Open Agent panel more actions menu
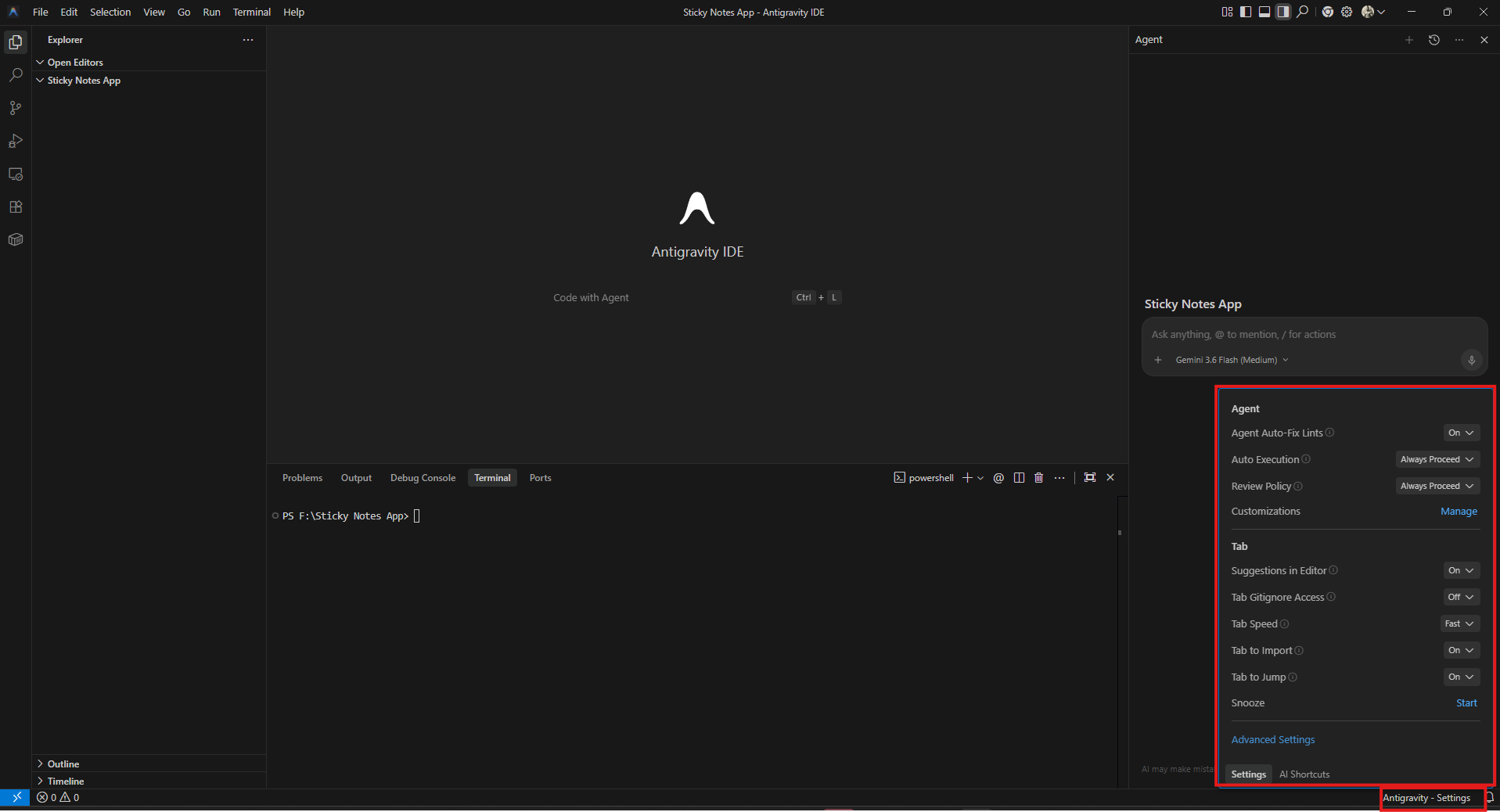The height and width of the screenshot is (812, 1500). [x=1459, y=40]
